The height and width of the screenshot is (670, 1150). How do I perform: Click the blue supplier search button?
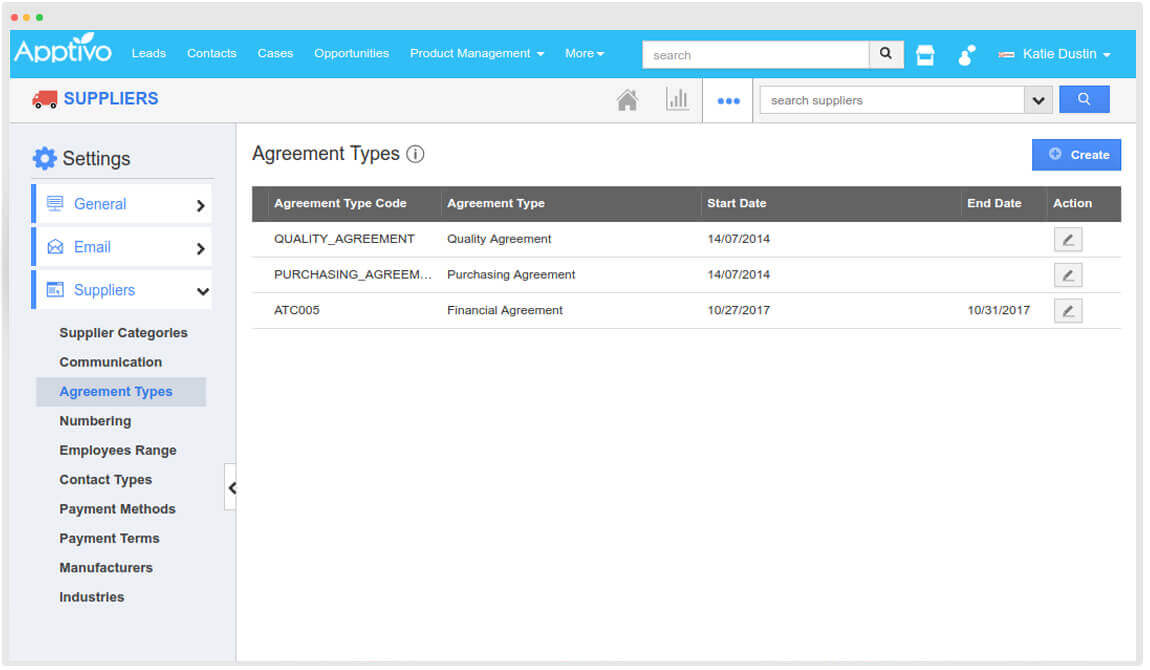pyautogui.click(x=1084, y=99)
